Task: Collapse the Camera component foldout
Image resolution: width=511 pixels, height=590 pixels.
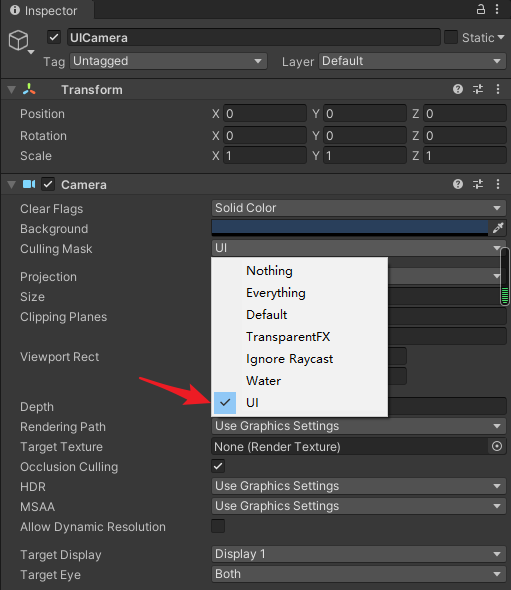Action: point(12,184)
